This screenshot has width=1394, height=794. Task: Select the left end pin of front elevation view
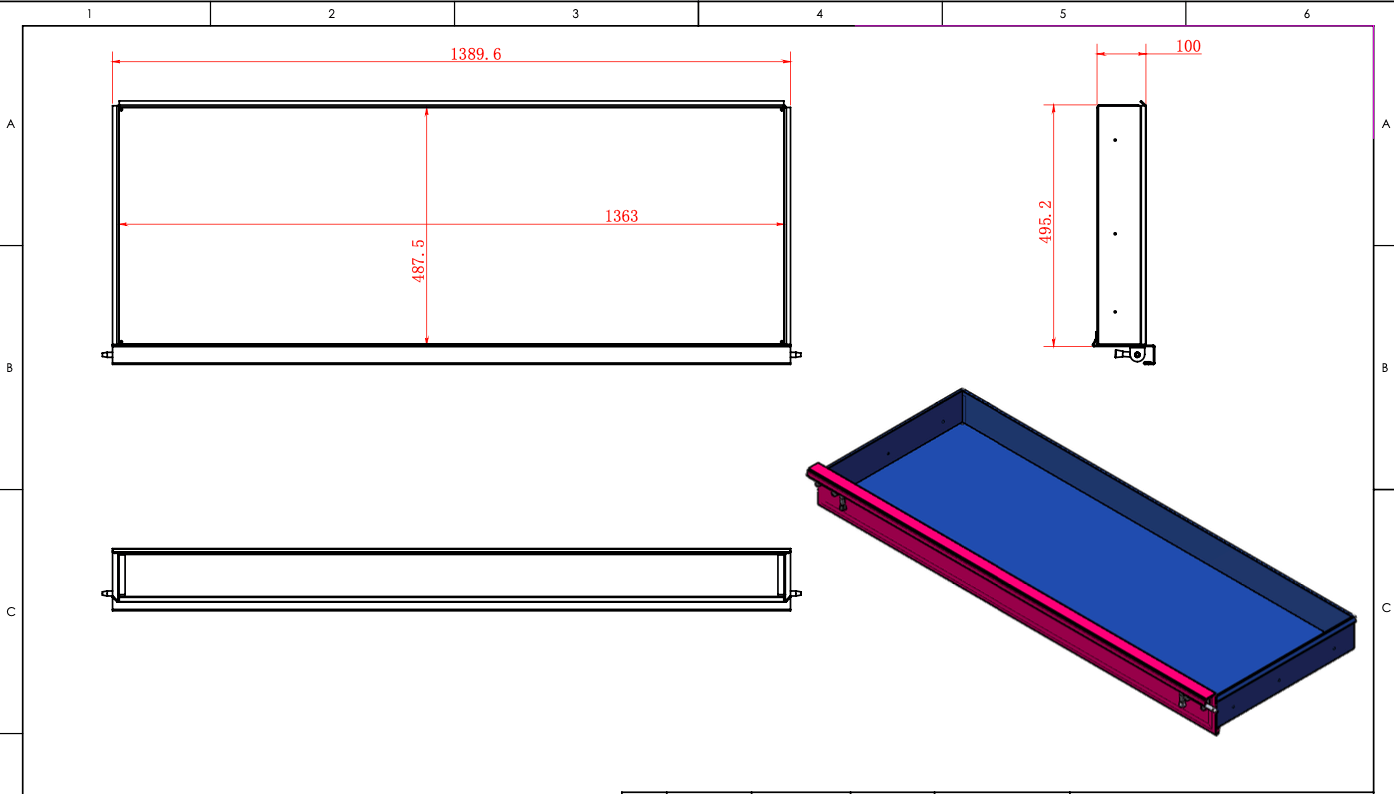(x=107, y=593)
